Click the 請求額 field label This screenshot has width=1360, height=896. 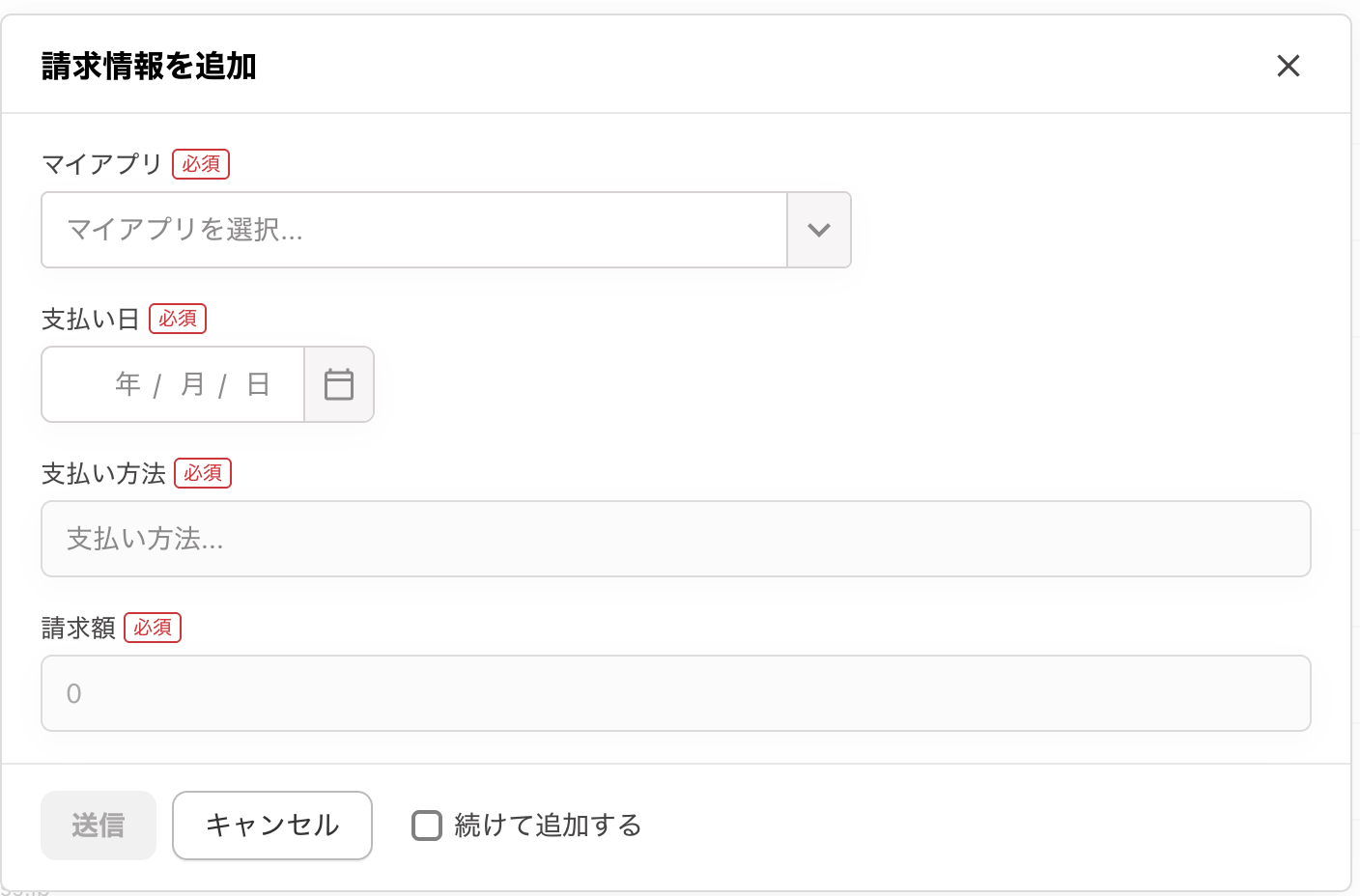(78, 628)
